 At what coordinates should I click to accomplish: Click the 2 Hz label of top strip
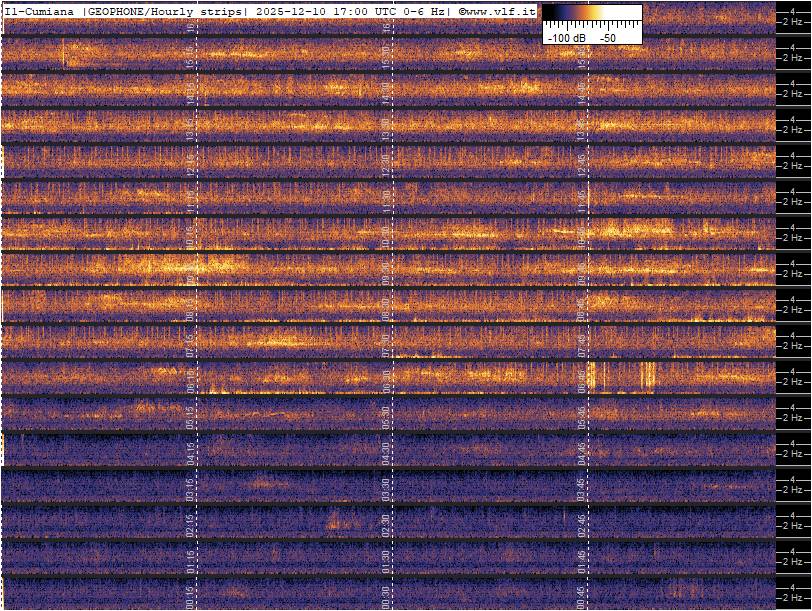point(792,21)
